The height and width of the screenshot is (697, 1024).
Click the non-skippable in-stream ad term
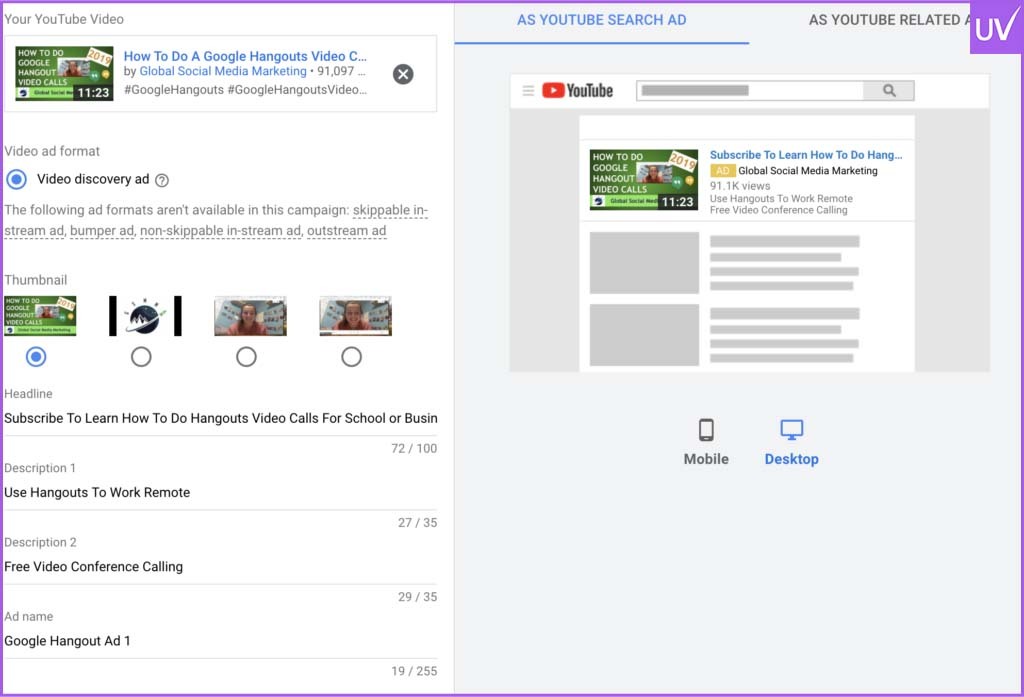[221, 231]
